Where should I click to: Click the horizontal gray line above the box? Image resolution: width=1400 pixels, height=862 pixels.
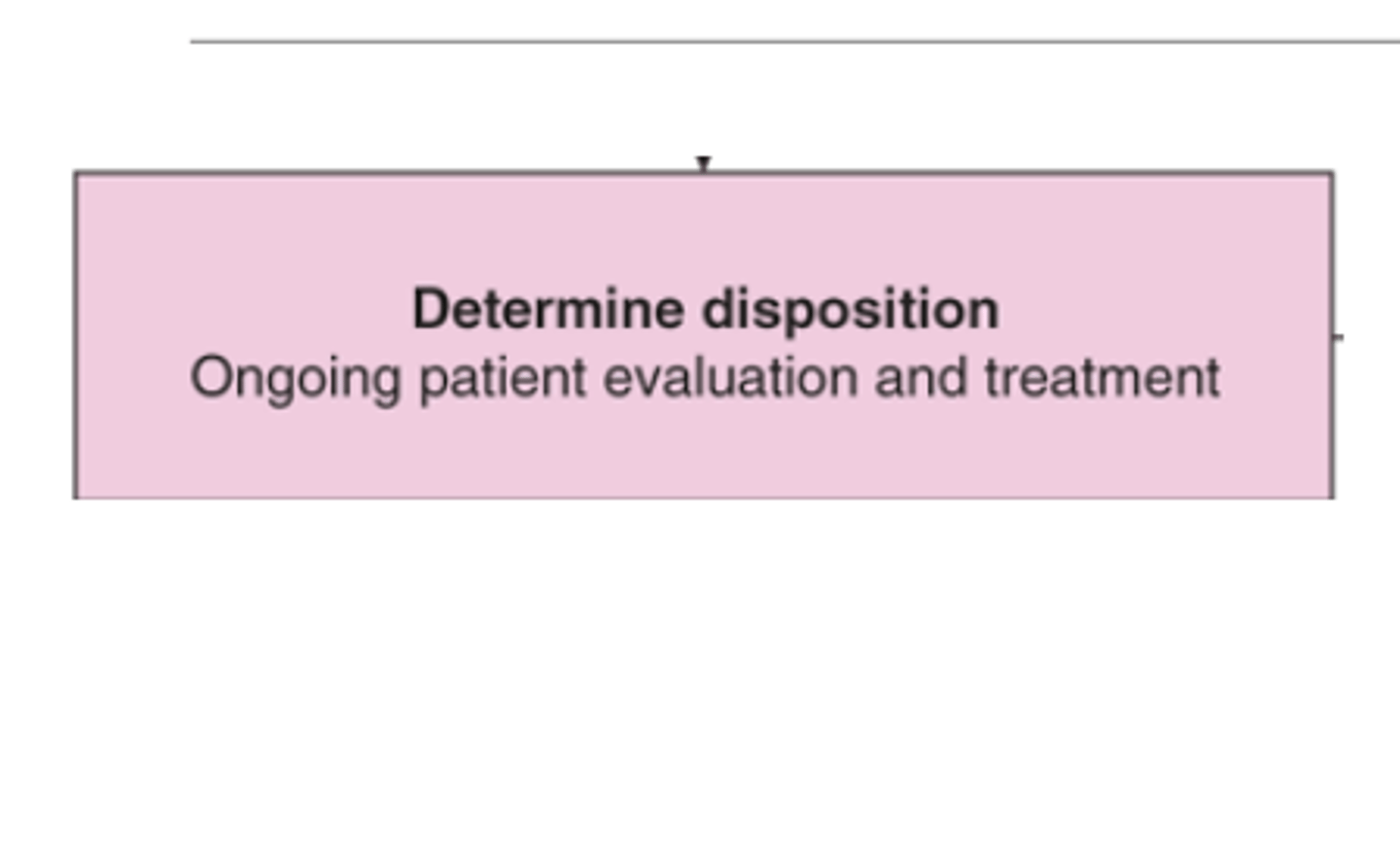point(794,42)
